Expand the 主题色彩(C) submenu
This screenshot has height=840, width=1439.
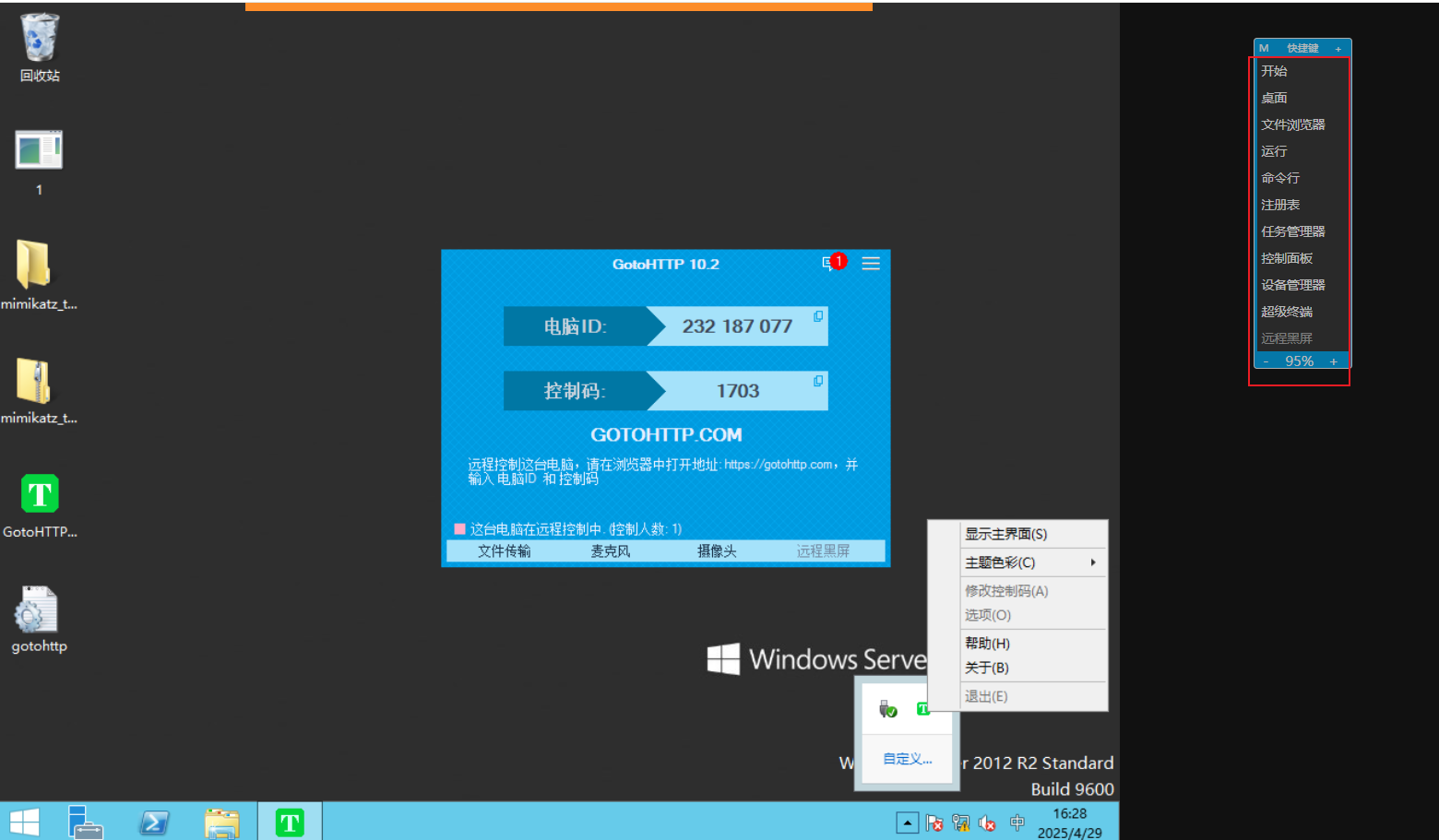1029,562
